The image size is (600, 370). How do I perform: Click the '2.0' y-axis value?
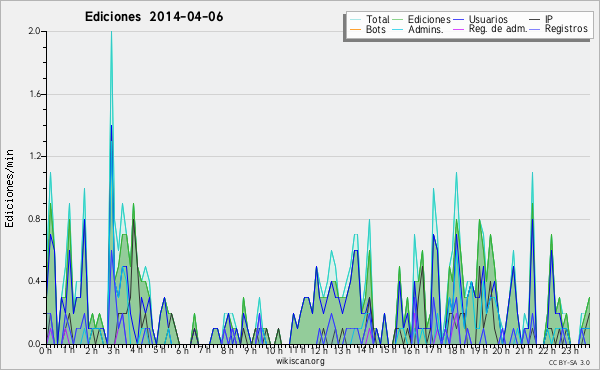(x=34, y=31)
